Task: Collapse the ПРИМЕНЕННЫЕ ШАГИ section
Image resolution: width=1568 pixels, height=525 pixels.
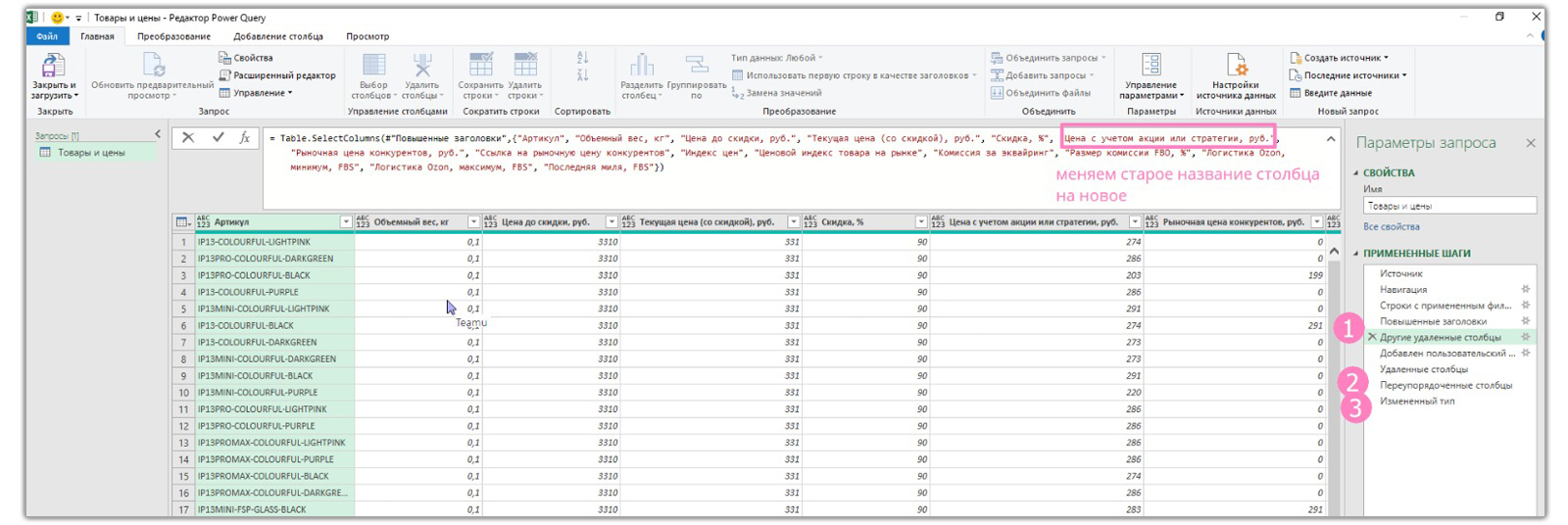Action: 1356,254
